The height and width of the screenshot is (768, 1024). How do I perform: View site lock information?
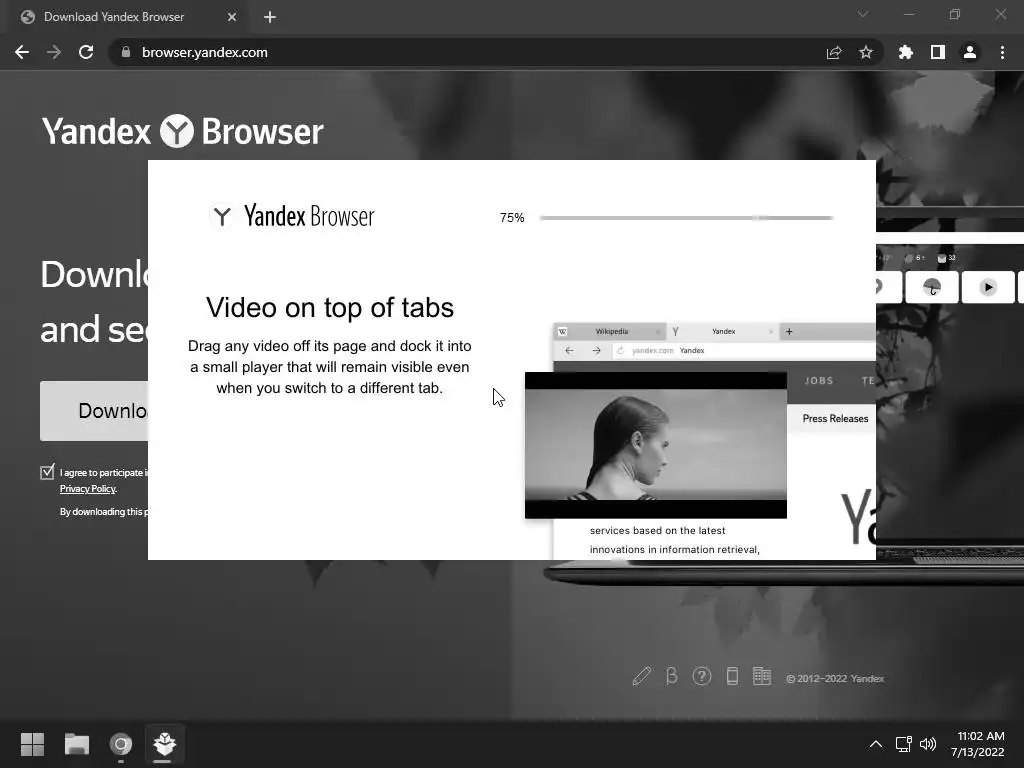[126, 52]
